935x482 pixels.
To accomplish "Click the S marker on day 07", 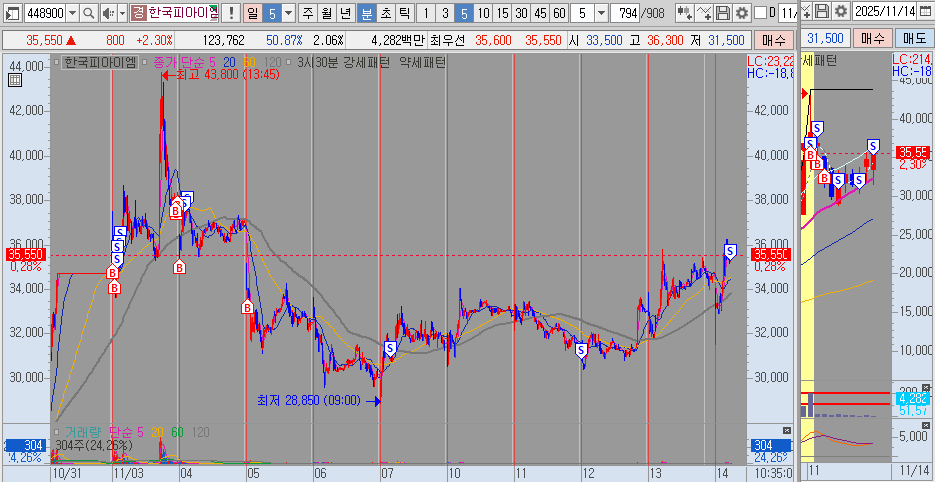I will click(390, 348).
